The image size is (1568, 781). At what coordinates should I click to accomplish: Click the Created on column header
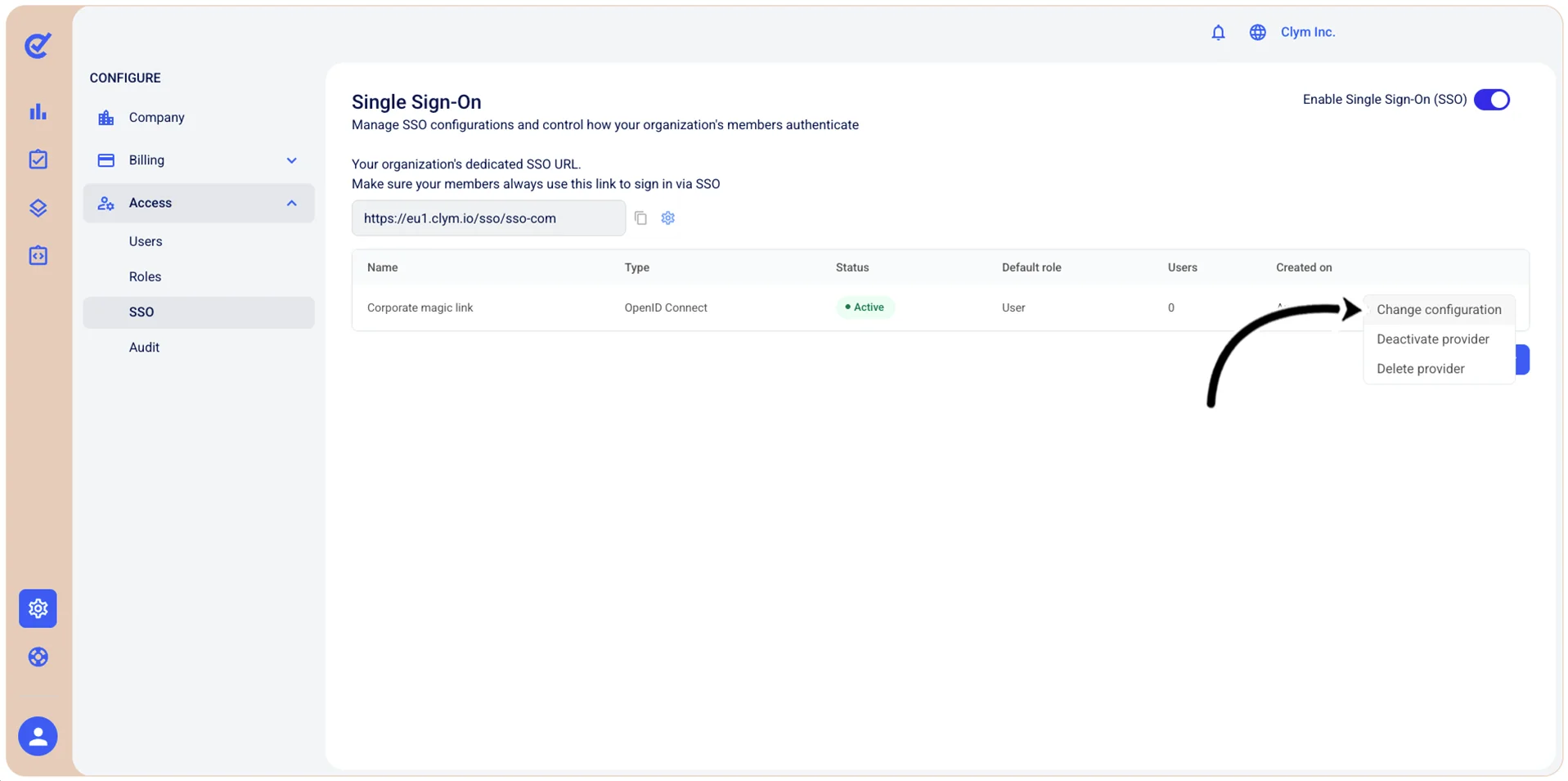pos(1303,267)
